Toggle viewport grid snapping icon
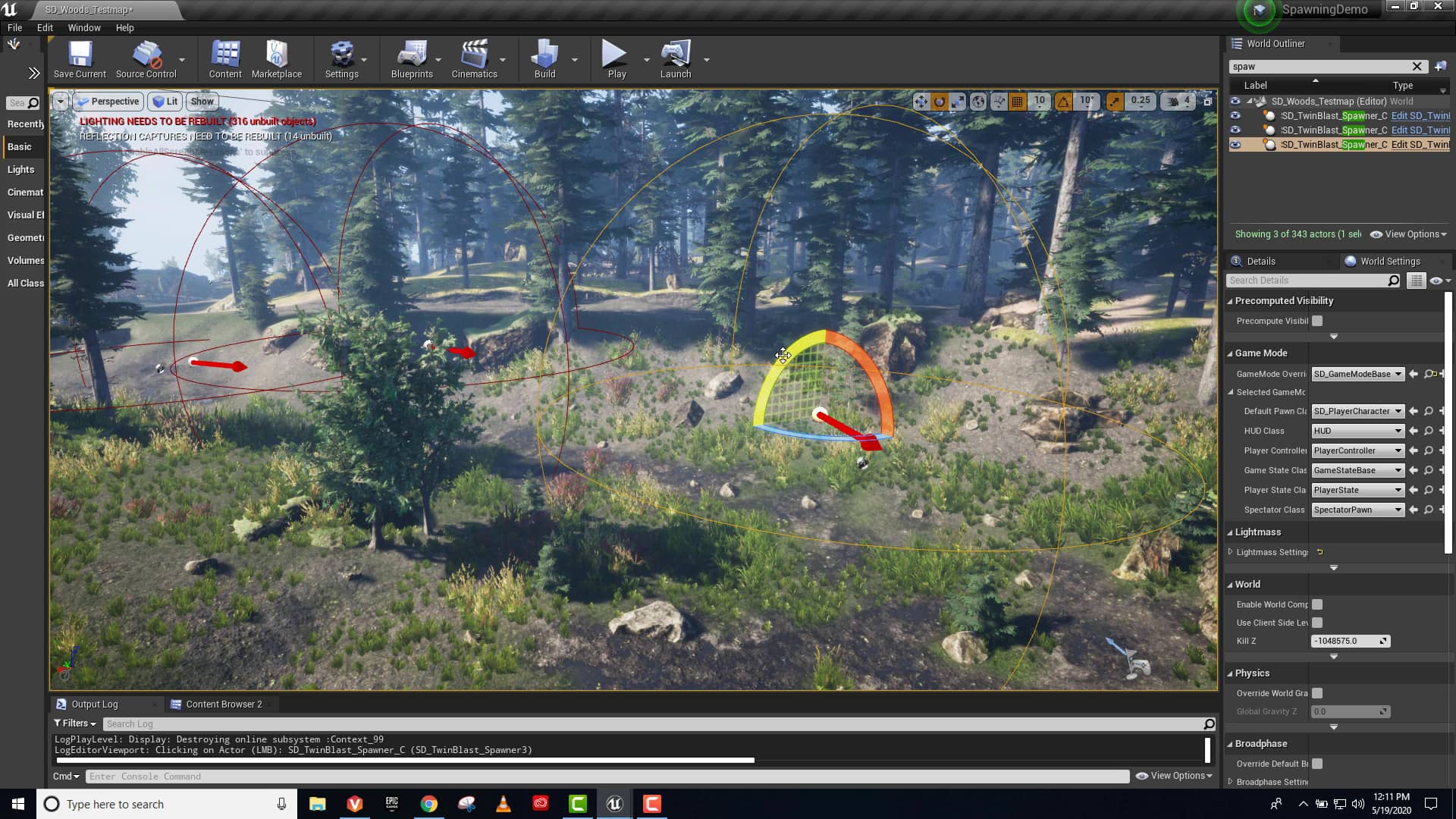1456x819 pixels. pos(1016,102)
